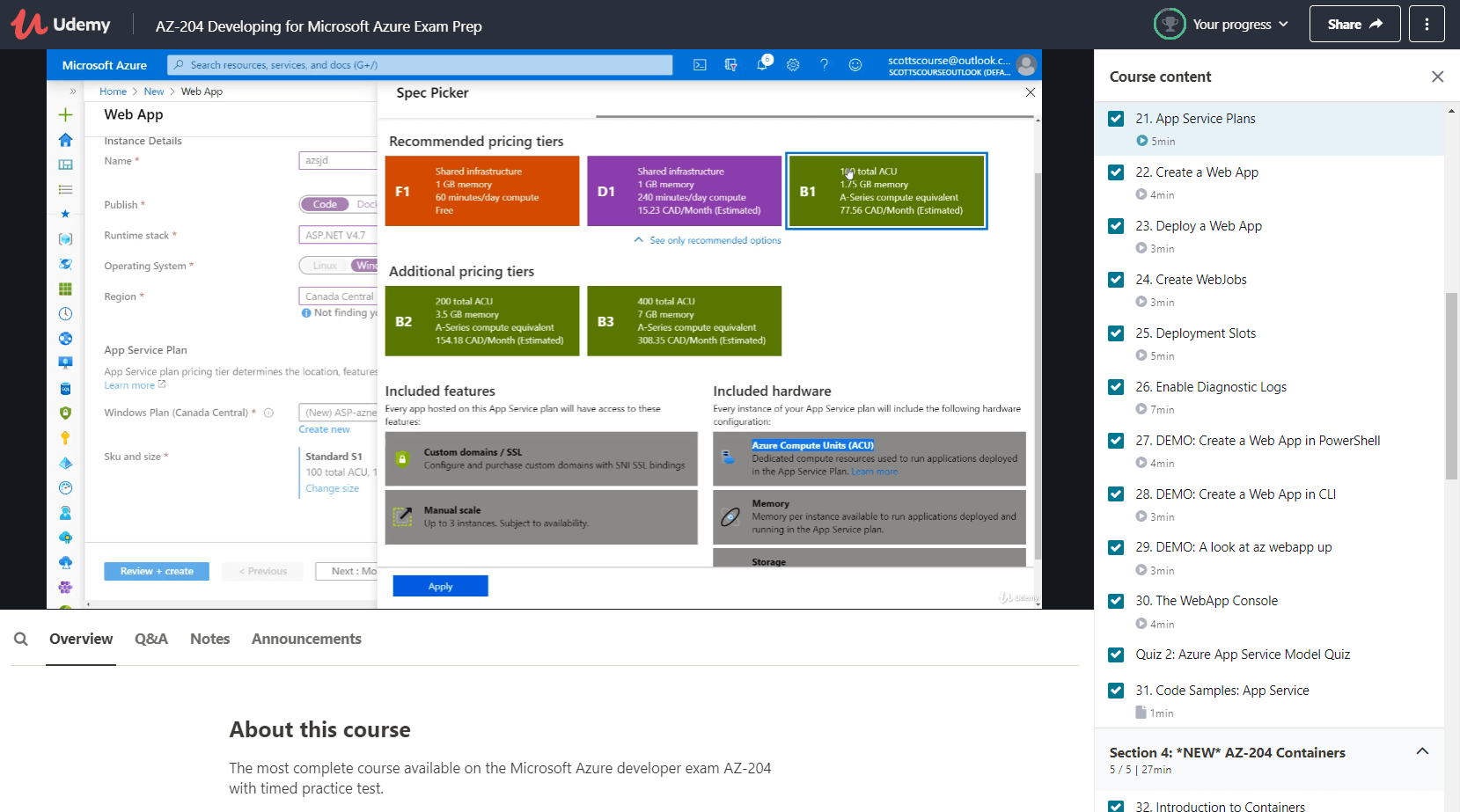This screenshot has width=1460, height=812.
Task: Click Home breadcrumb in Azure portal
Action: tap(113, 91)
